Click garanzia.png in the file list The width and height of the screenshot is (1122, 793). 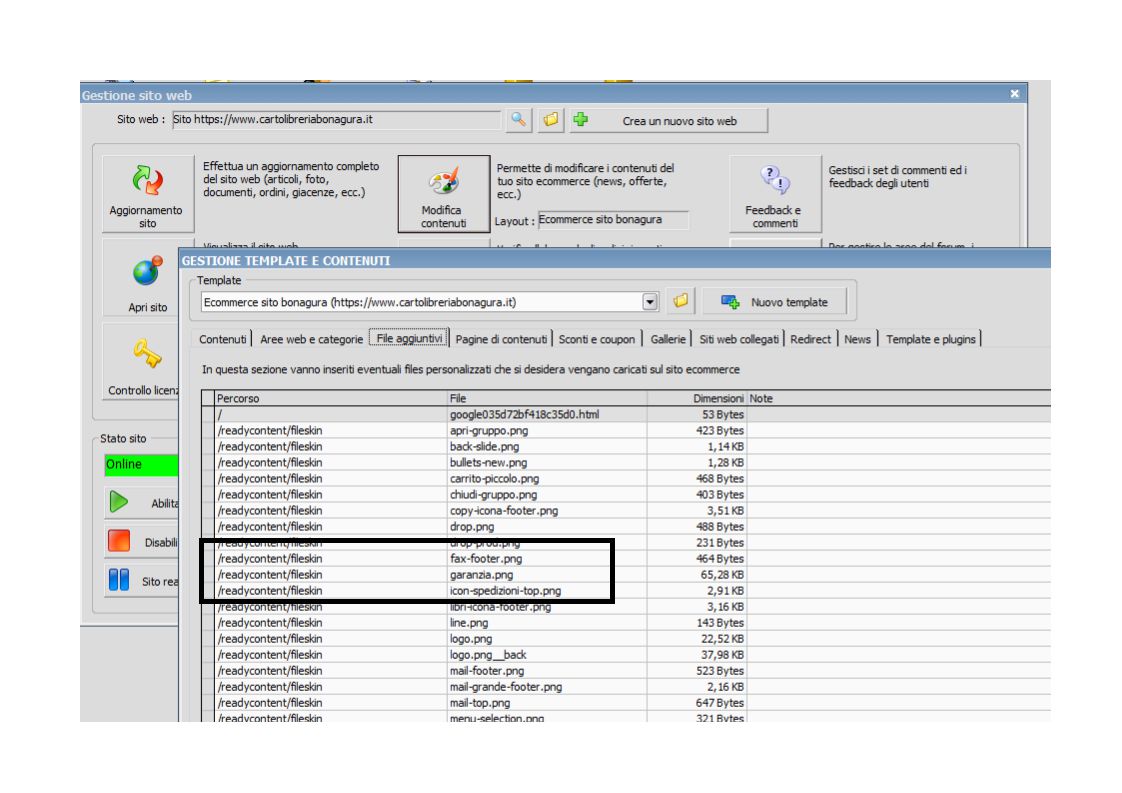482,575
